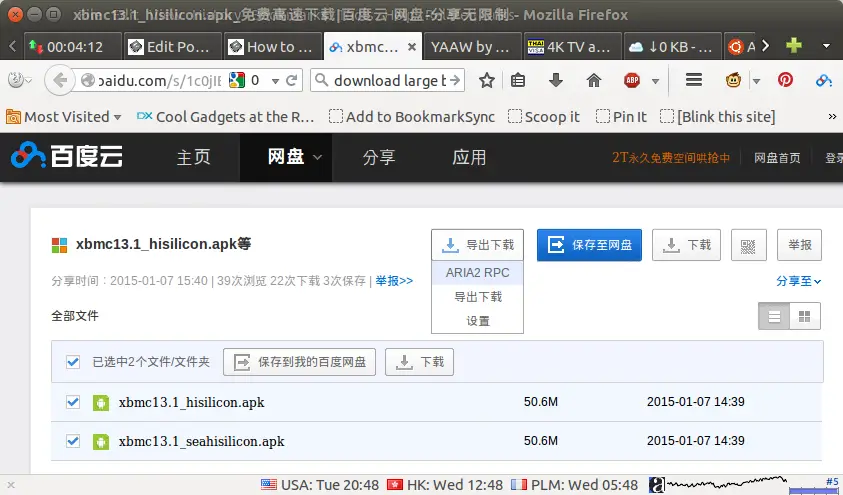The width and height of the screenshot is (843, 495).
Task: Go back with the back arrow
Action: (60, 81)
